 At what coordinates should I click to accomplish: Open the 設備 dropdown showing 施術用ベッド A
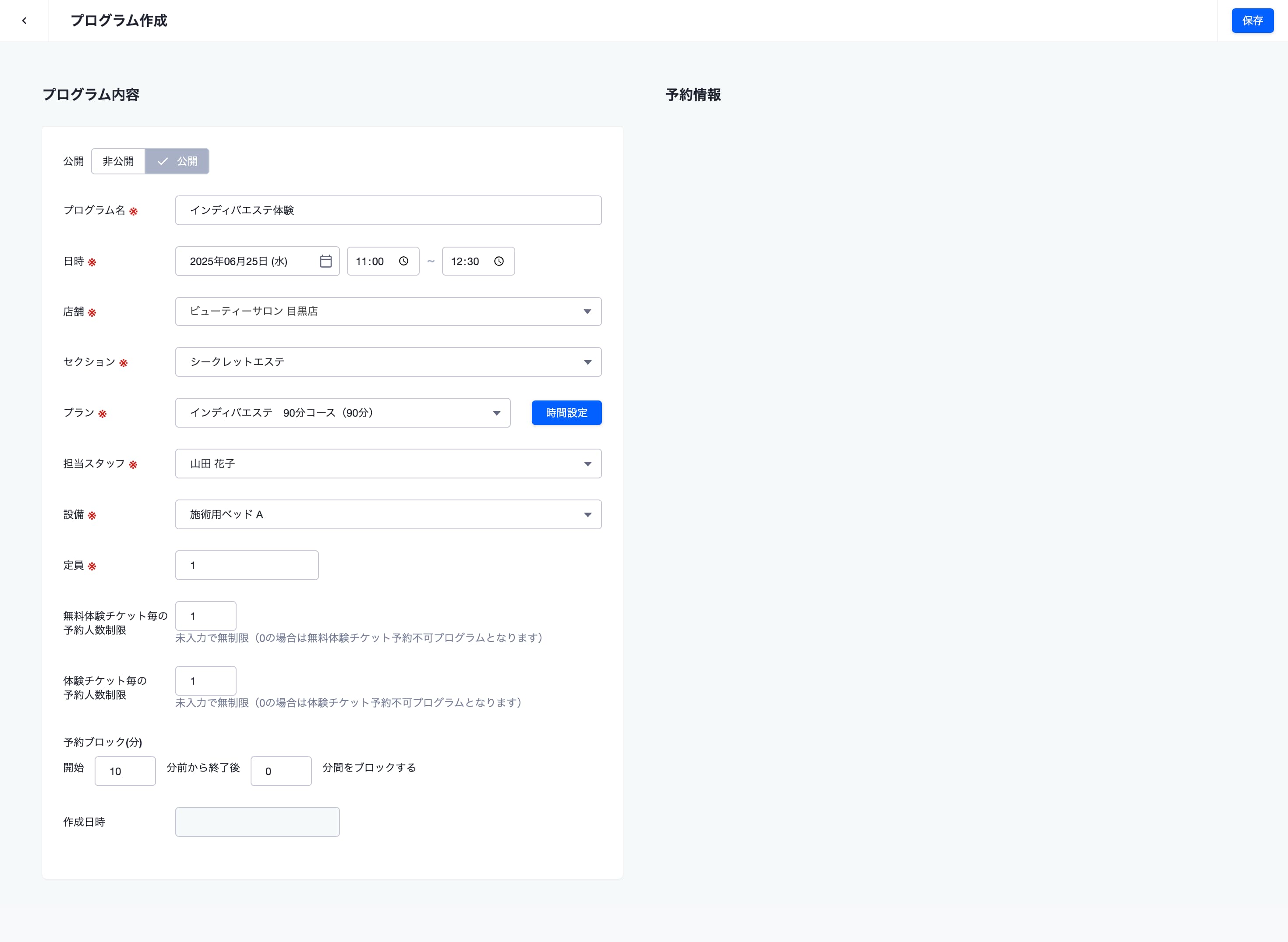[388, 514]
